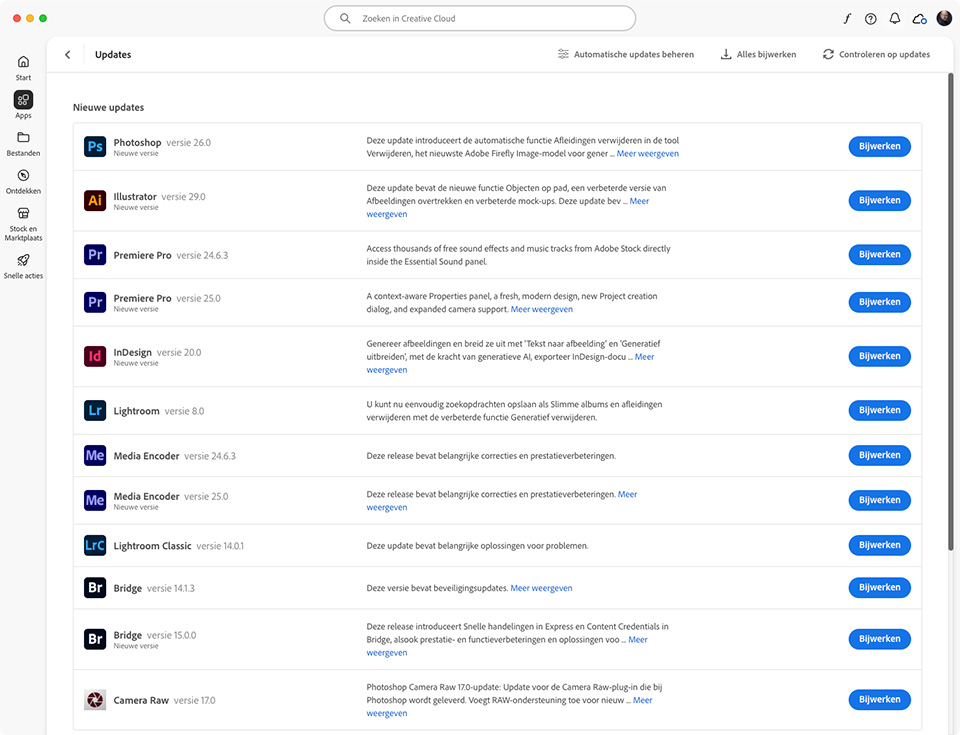Screen dimensions: 960x735
Task: Click the vertical scrollbar thumb
Action: [950, 311]
